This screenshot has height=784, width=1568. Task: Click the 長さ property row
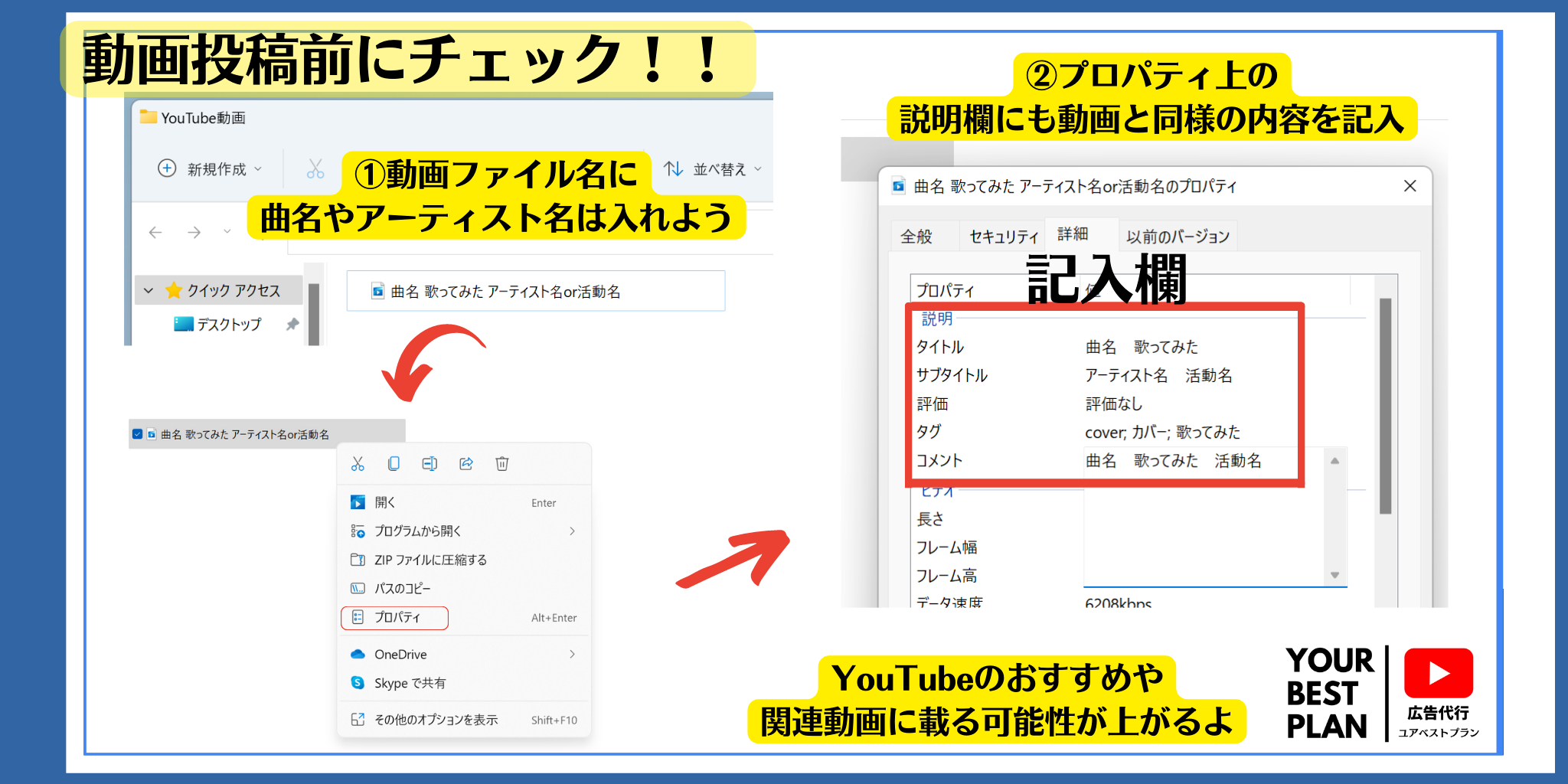[x=930, y=519]
